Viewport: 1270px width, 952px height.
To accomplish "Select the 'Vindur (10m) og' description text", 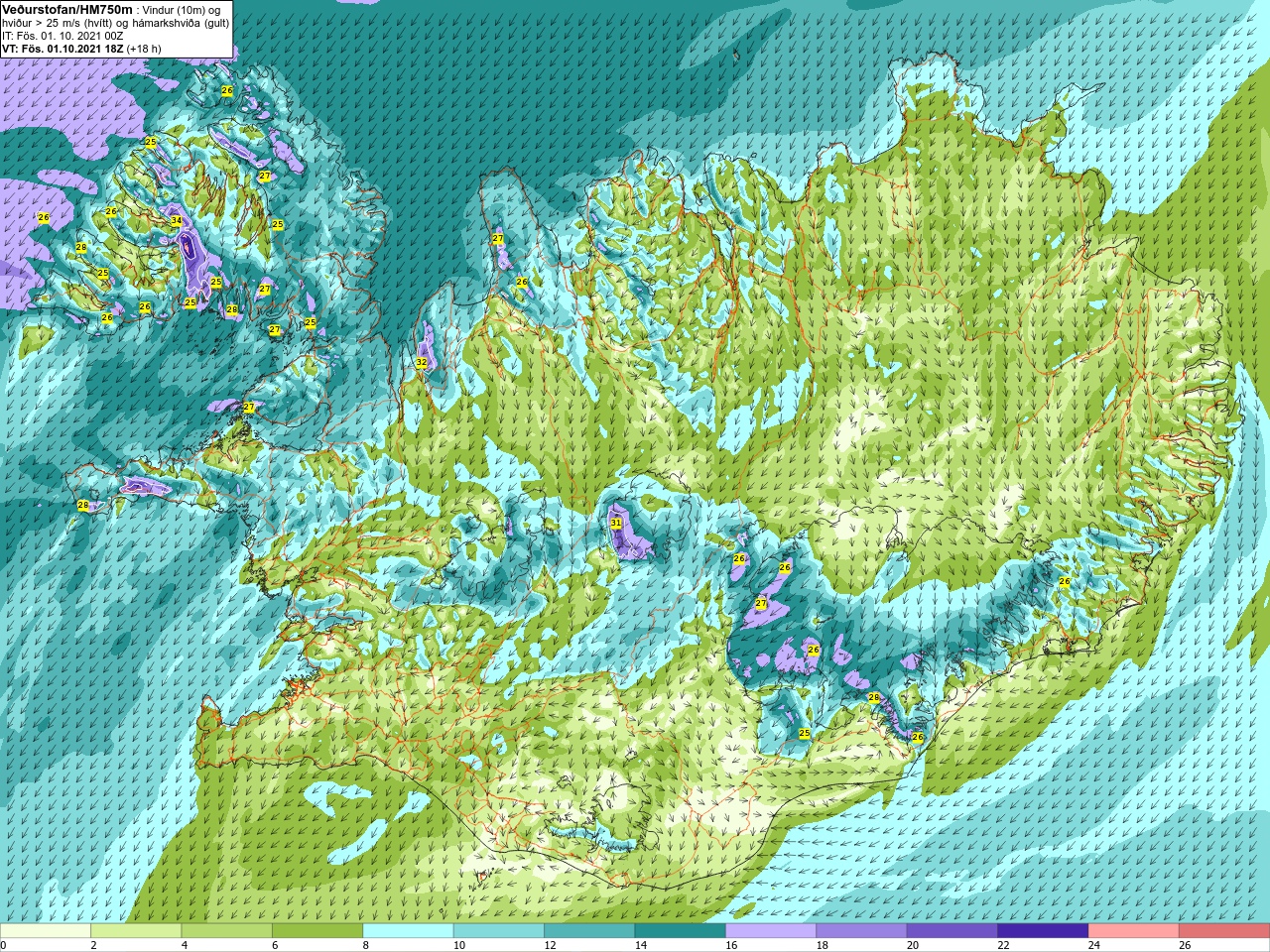I will (182, 10).
